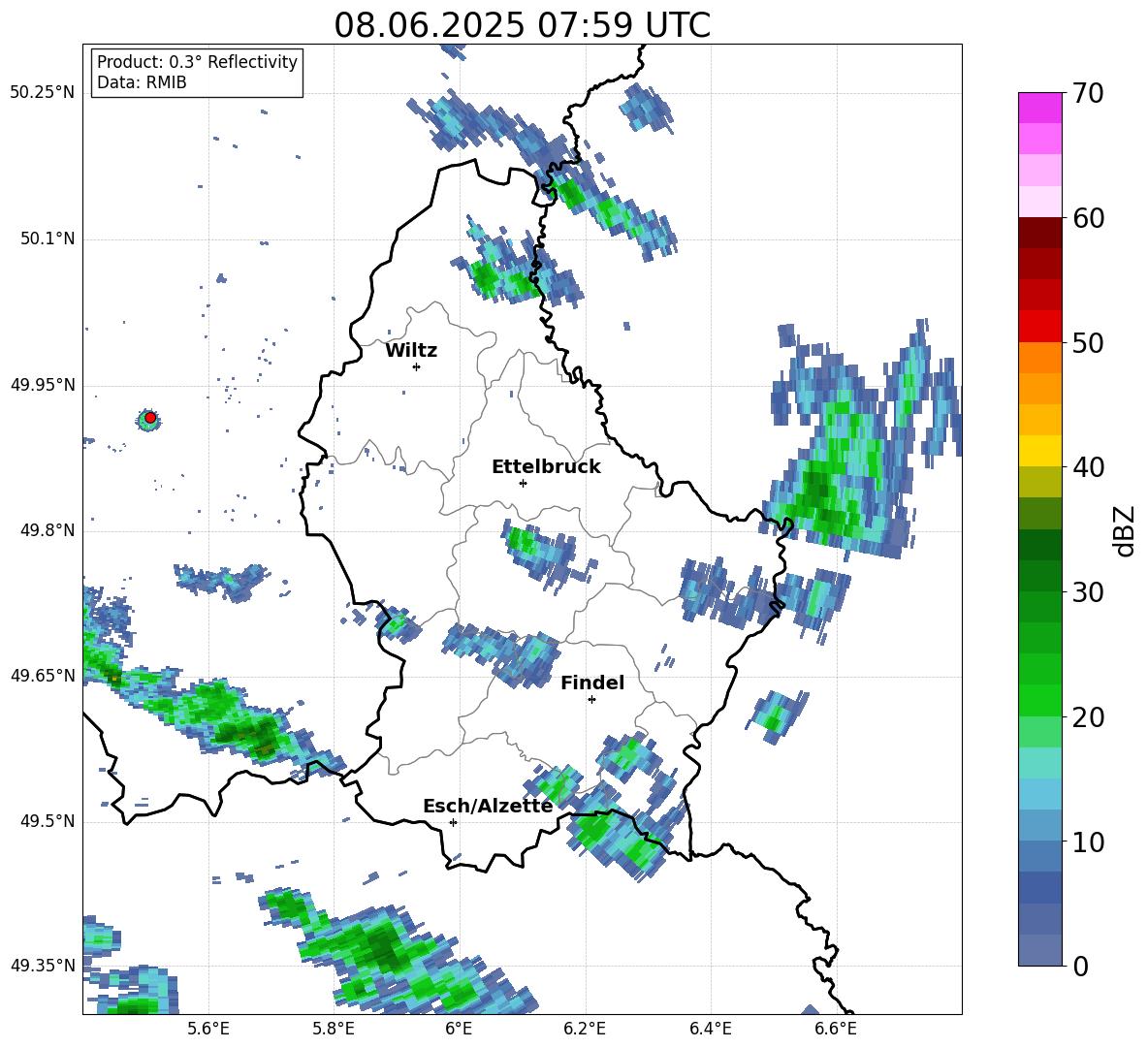Image resolution: width=1148 pixels, height=1048 pixels.
Task: Click the dBZ colorbar axis label
Action: coord(1126,530)
